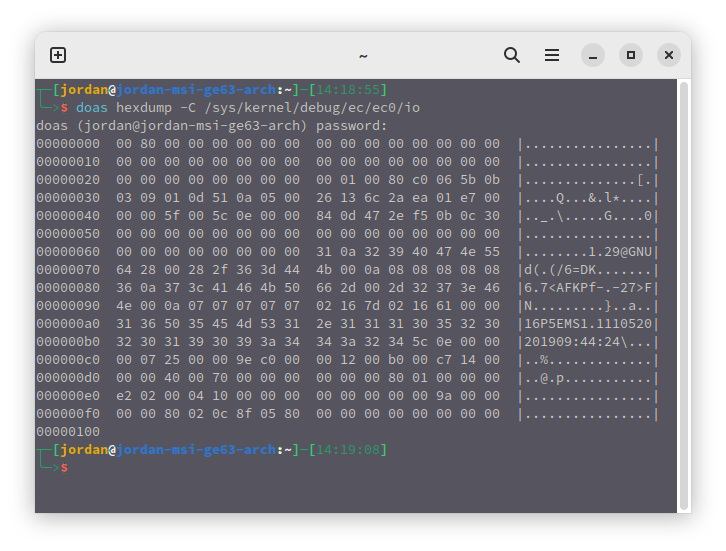Viewport: 726px width, 551px height.
Task: Close the terminal window
Action: click(669, 55)
